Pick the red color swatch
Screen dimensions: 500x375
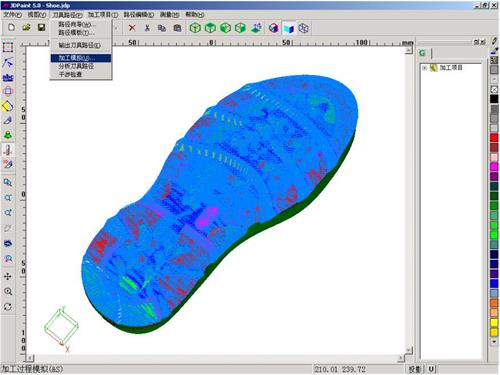pos(494,138)
